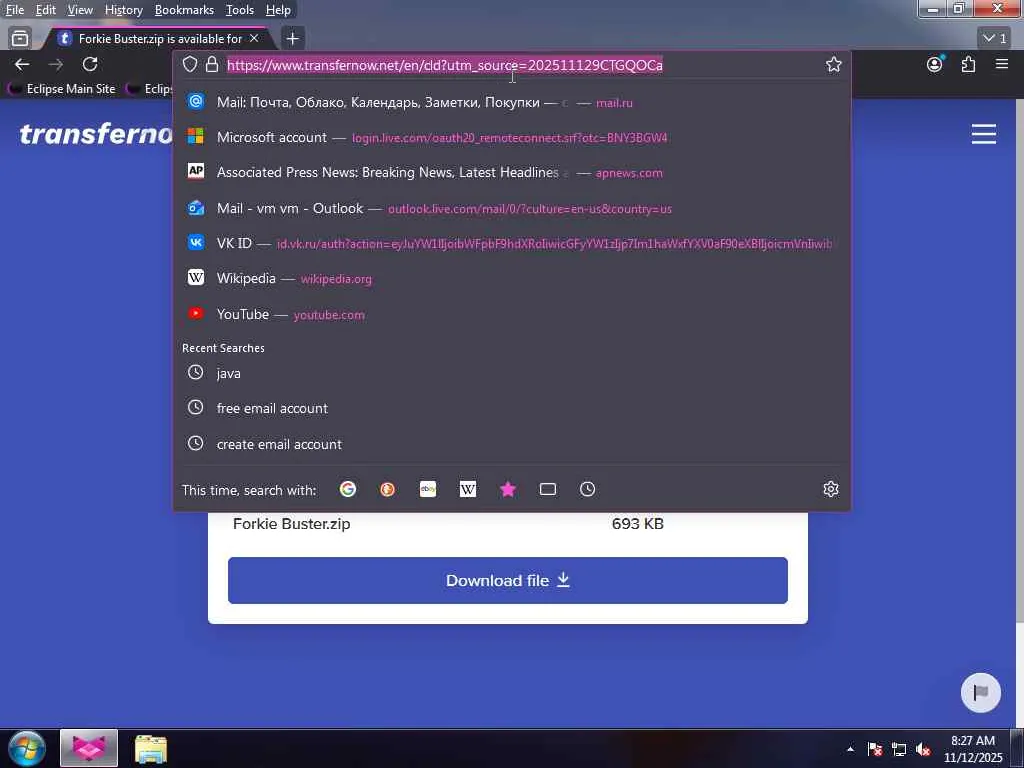Viewport: 1024px width, 768px height.
Task: Open search settings gear icon
Action: [x=831, y=489]
